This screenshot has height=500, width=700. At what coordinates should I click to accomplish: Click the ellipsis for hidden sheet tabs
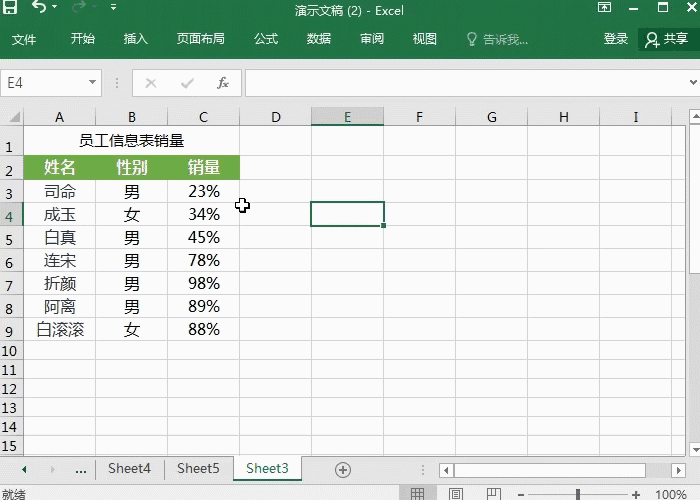click(81, 470)
